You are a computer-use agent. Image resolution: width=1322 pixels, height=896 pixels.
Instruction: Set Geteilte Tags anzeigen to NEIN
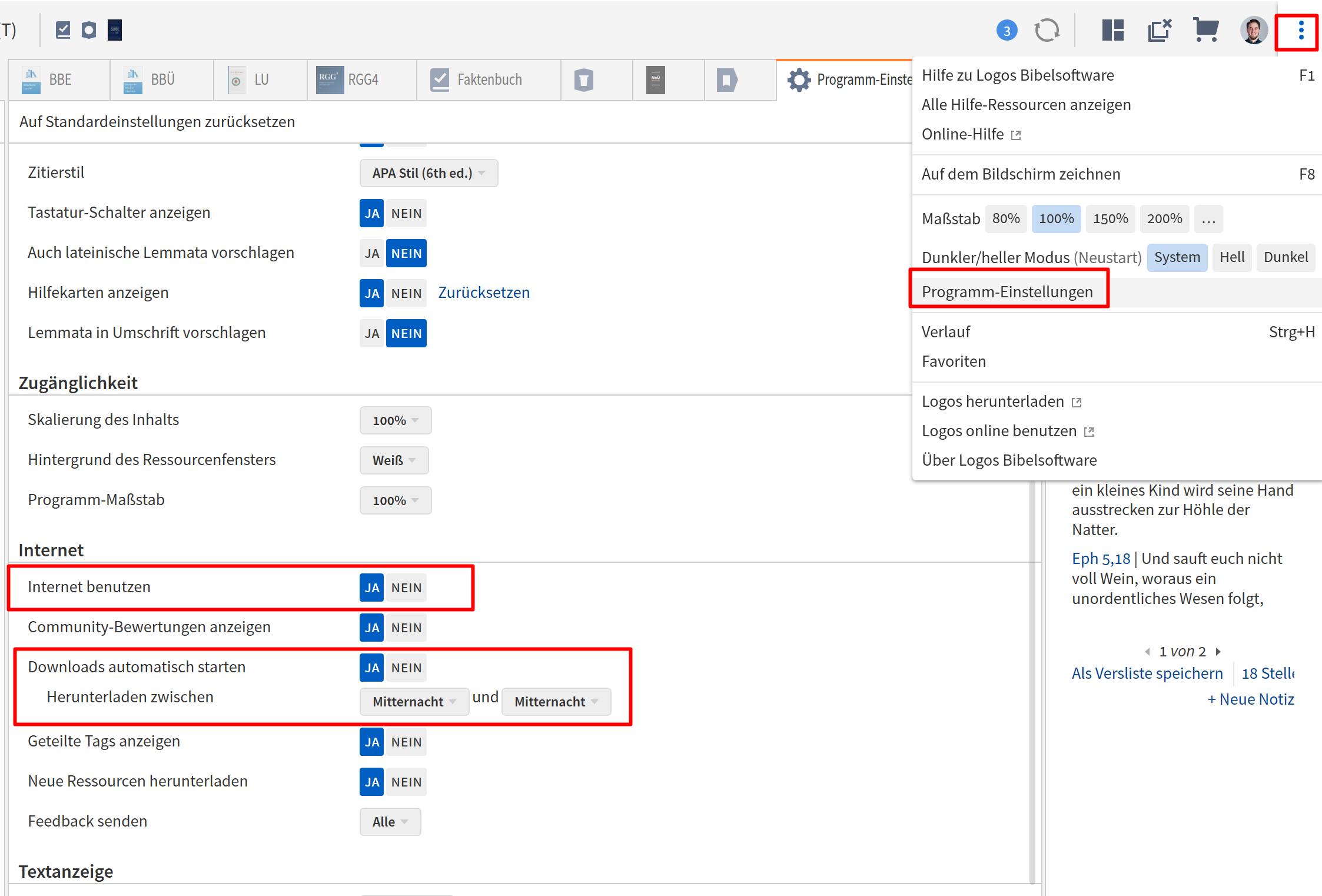[x=406, y=742]
